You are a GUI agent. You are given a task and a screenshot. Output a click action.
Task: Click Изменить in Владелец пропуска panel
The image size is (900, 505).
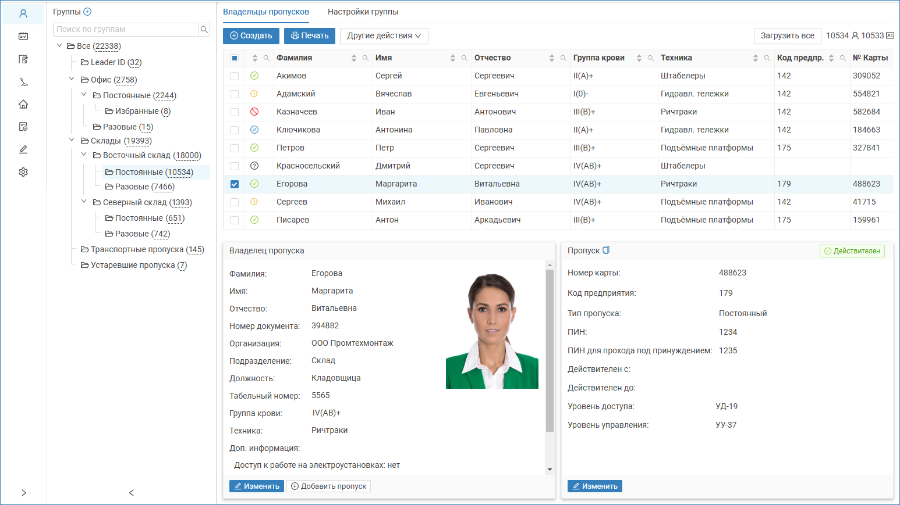(257, 486)
